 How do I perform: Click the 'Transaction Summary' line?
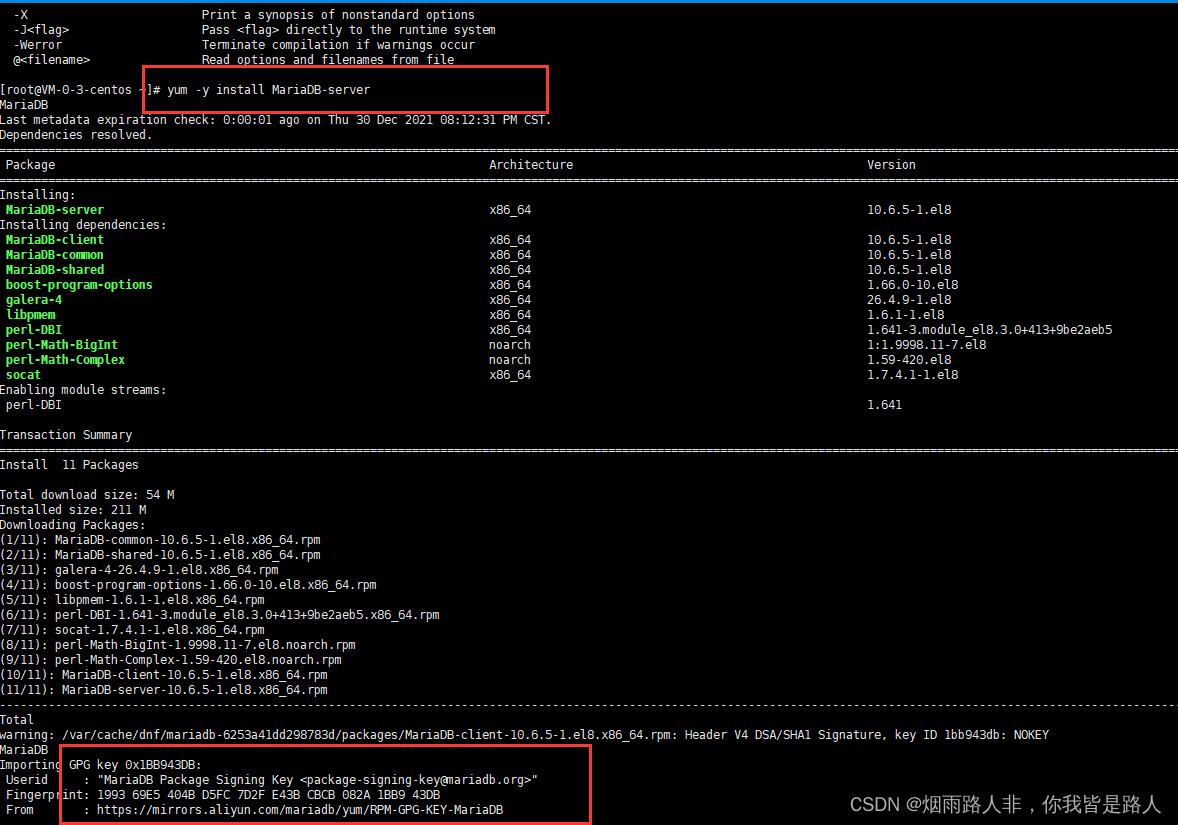[x=66, y=435]
